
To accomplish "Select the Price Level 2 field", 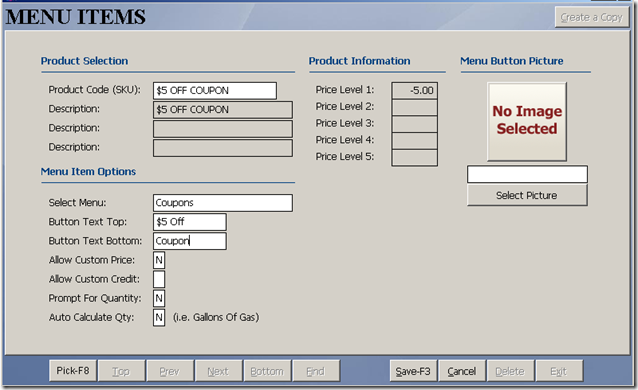I will tap(415, 107).
